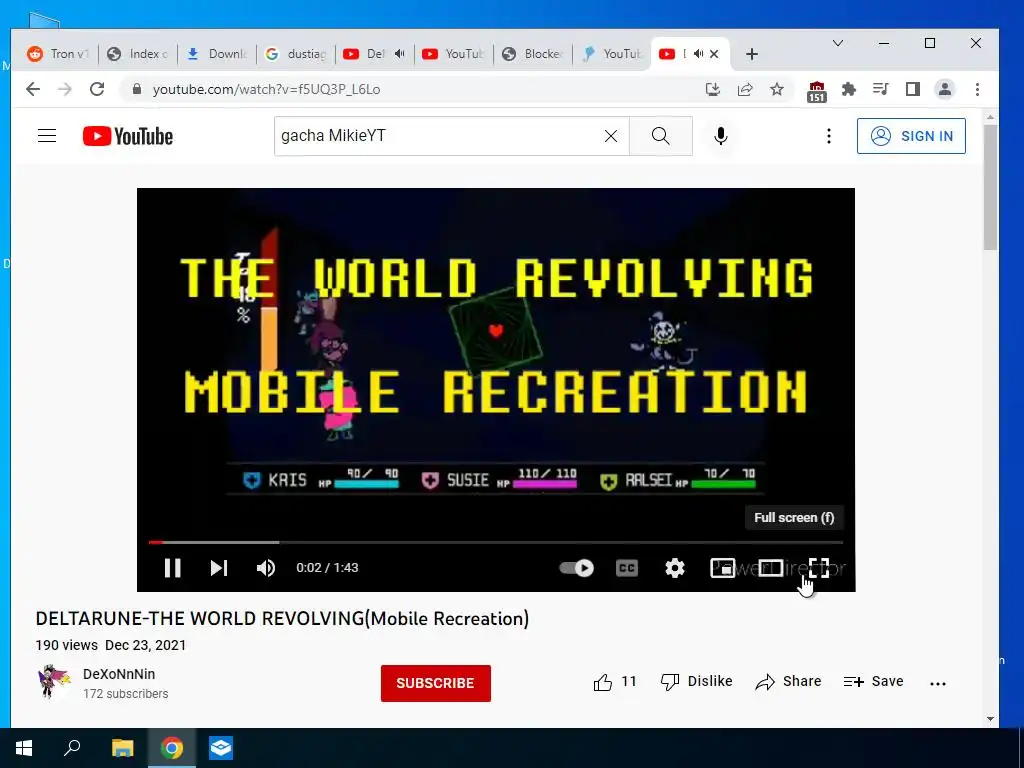The height and width of the screenshot is (768, 1024).
Task: Install app icon in address bar
Action: [712, 89]
